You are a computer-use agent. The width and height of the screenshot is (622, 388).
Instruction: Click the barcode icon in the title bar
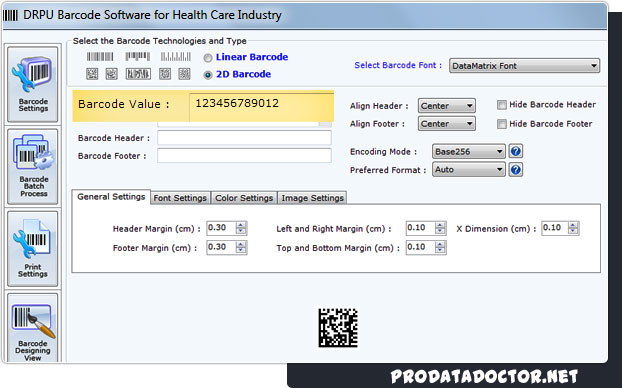point(10,15)
